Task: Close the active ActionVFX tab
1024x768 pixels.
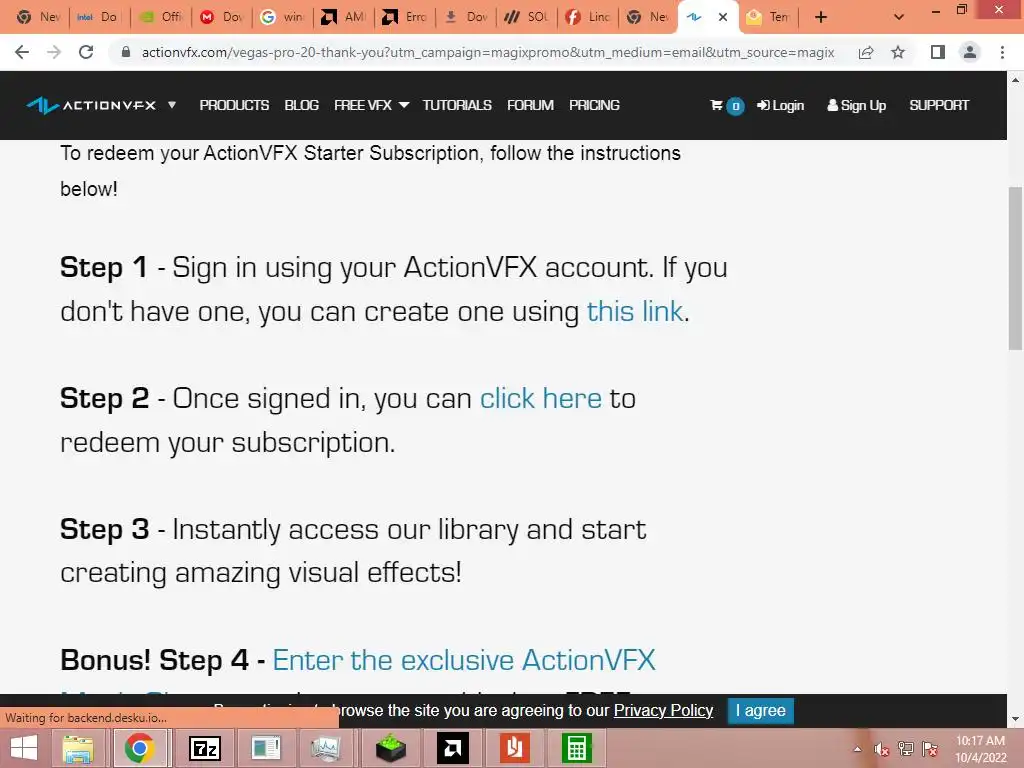Action: point(722,17)
